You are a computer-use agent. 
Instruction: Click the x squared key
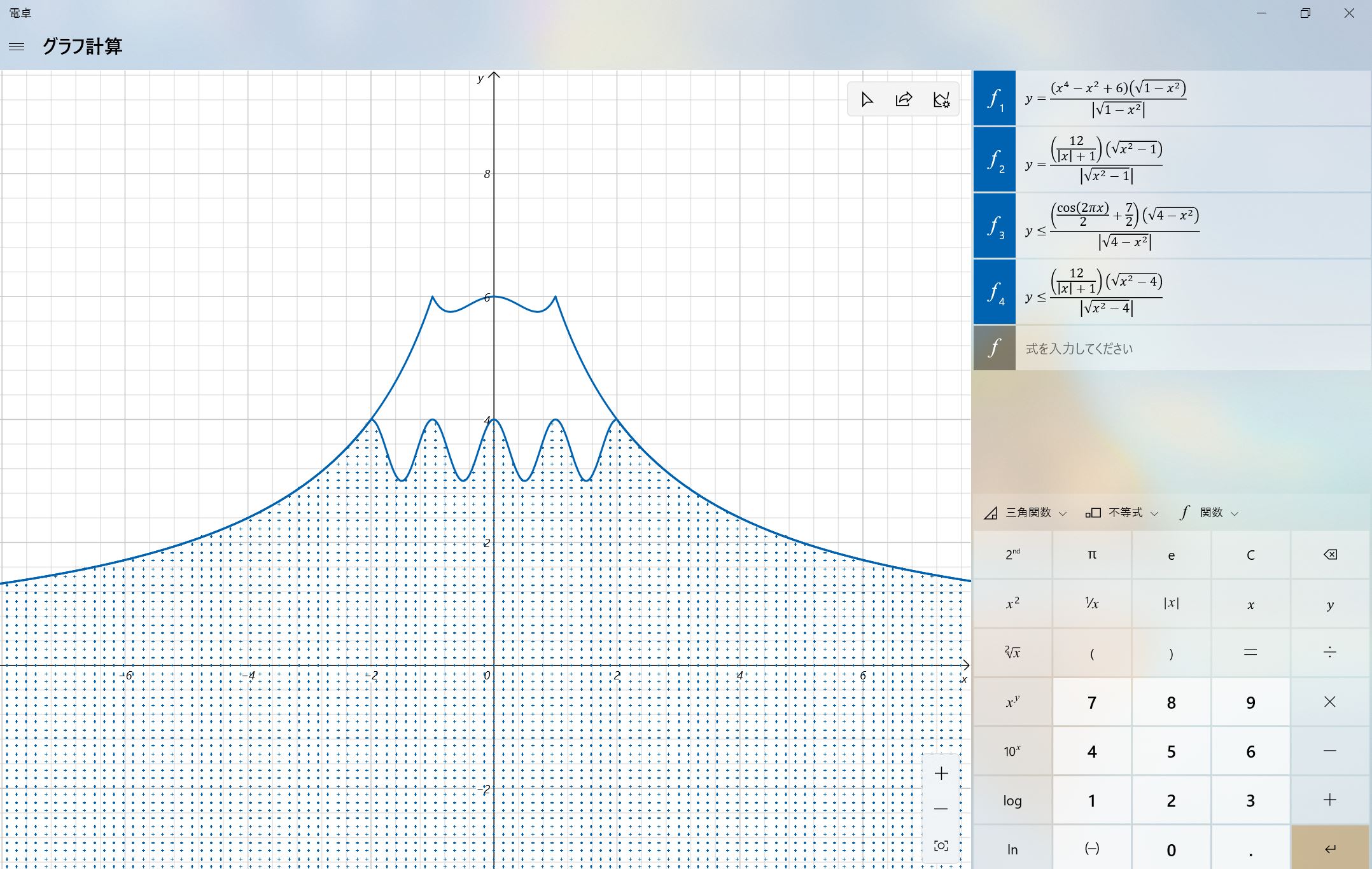click(x=1012, y=604)
